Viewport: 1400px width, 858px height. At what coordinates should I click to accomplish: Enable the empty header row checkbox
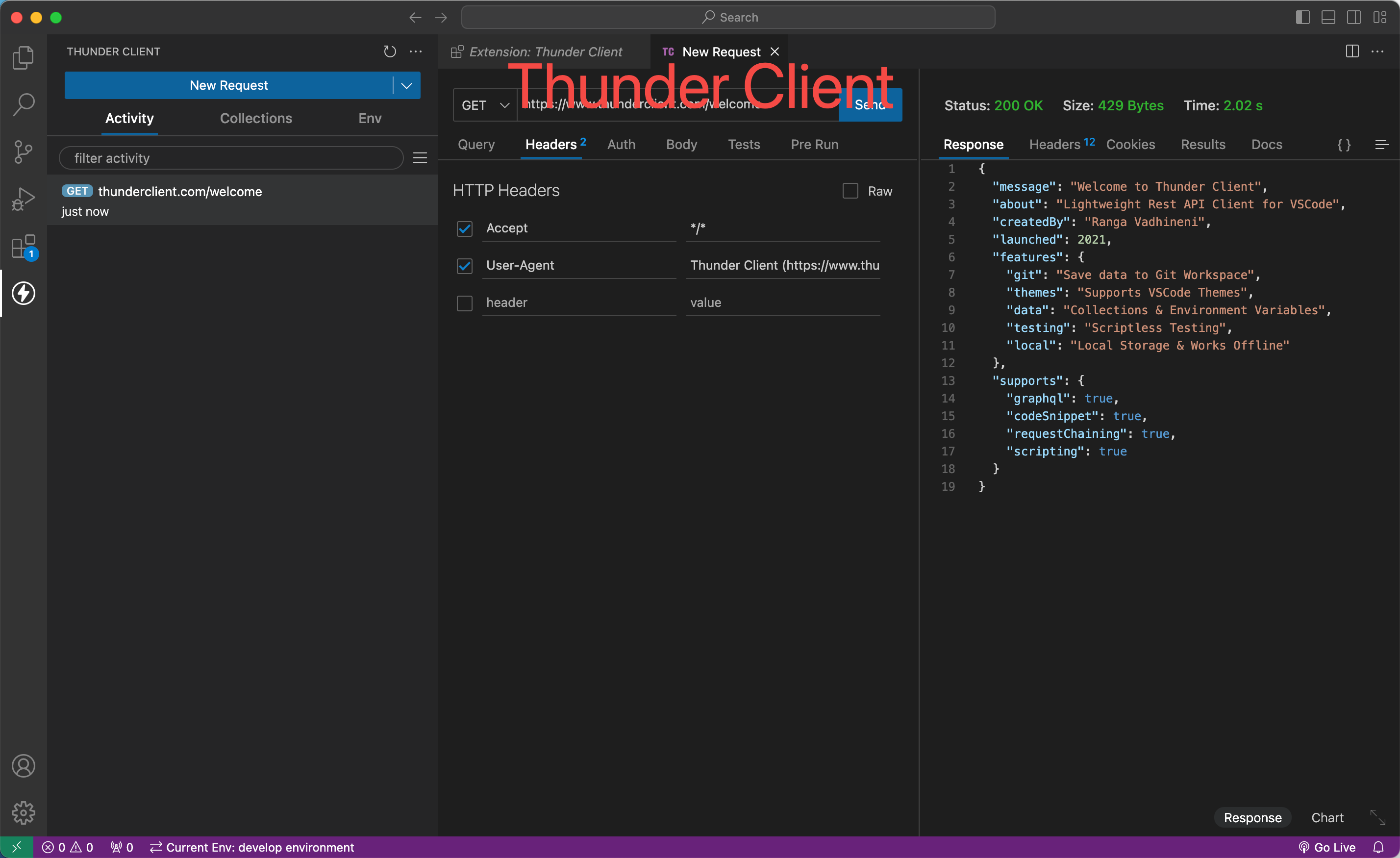(x=465, y=303)
